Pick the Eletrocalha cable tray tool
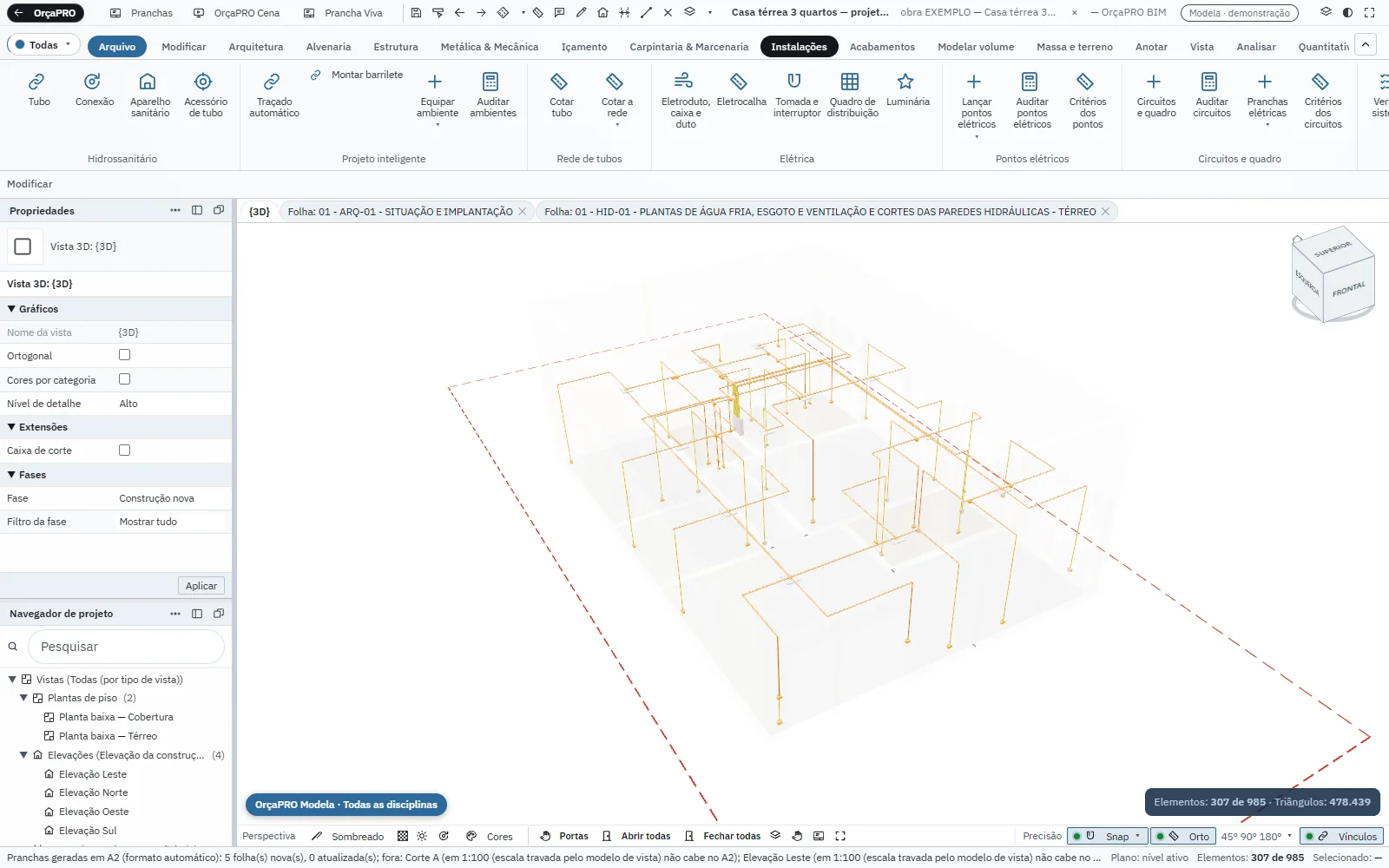The height and width of the screenshot is (868, 1389). click(x=741, y=89)
